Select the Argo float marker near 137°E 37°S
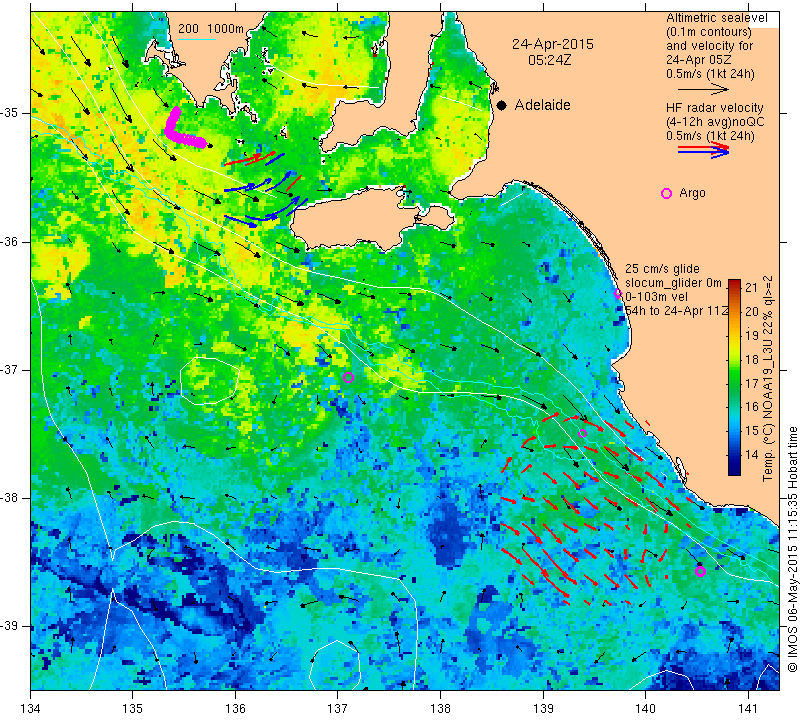 348,378
